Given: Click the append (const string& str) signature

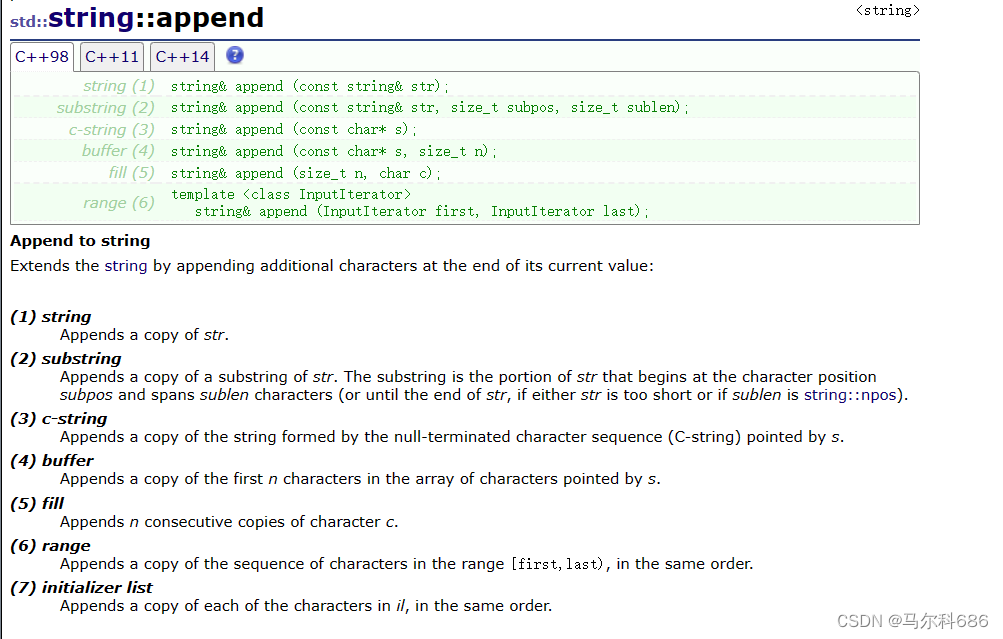Looking at the screenshot, I should [x=310, y=86].
